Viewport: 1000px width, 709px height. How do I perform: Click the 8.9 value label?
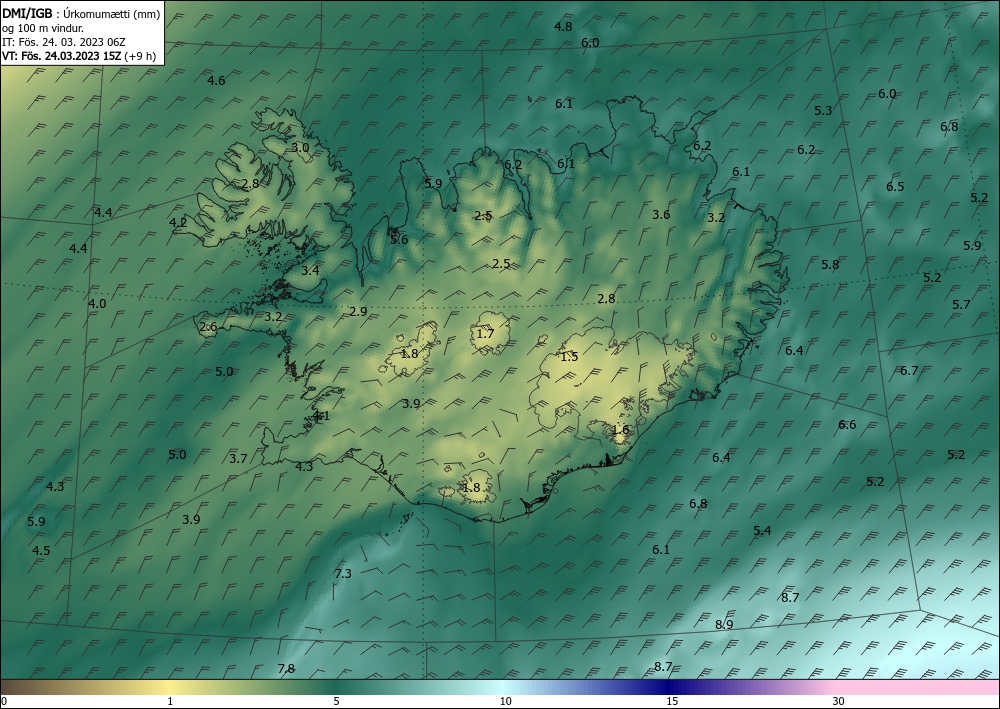point(724,625)
